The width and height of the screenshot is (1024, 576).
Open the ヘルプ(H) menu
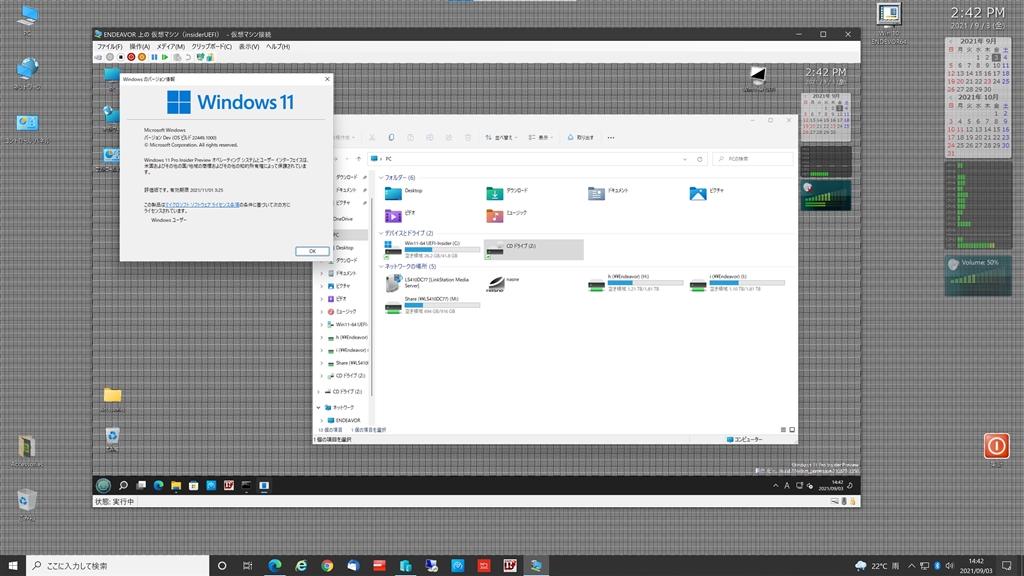[278, 46]
